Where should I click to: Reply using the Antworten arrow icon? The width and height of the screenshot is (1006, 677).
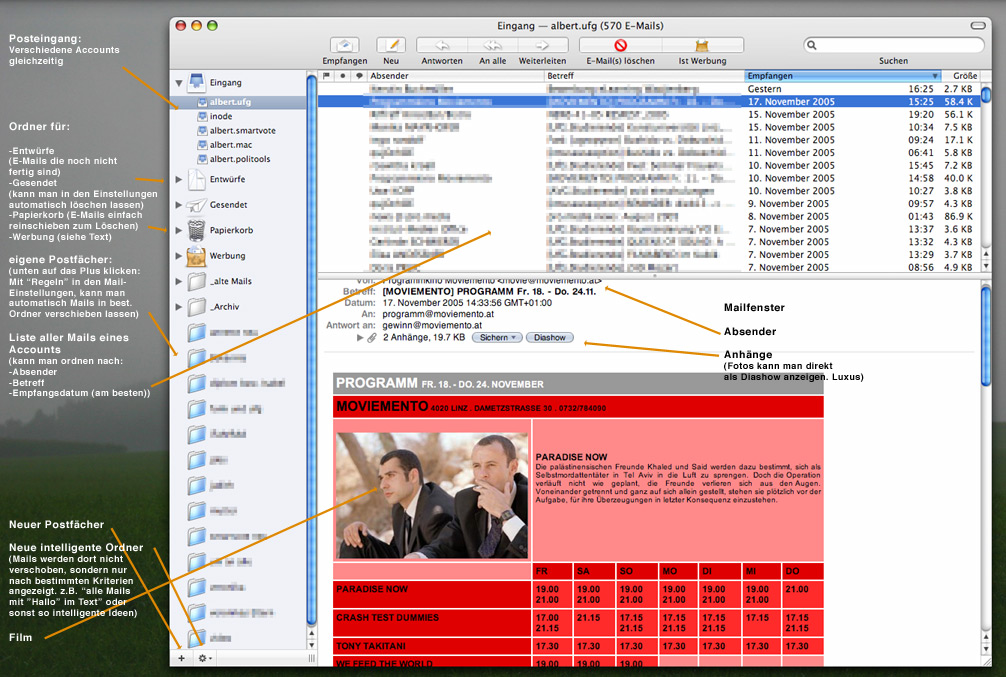pyautogui.click(x=441, y=46)
